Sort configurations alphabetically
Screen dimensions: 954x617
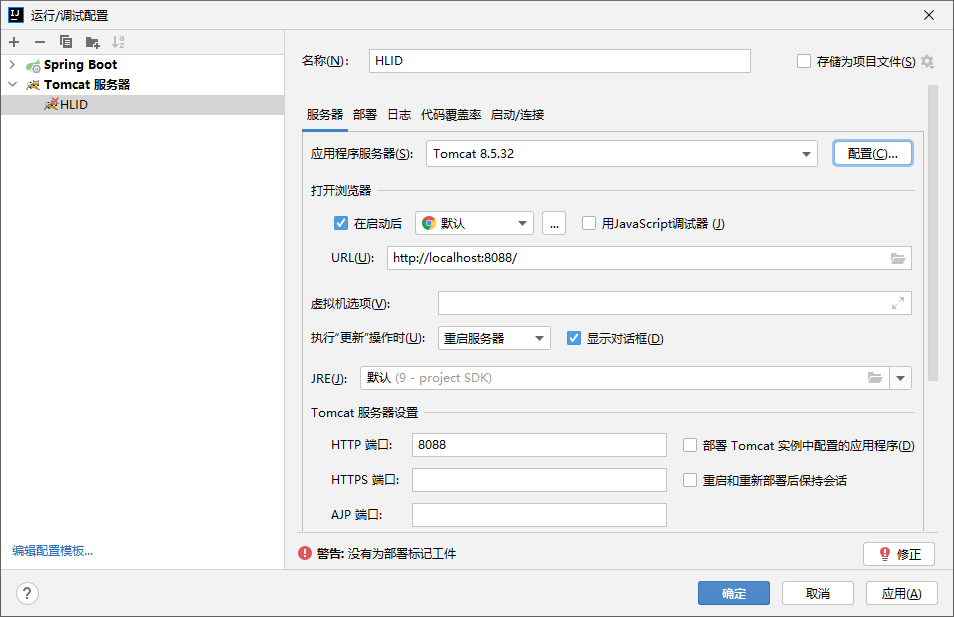(118, 42)
